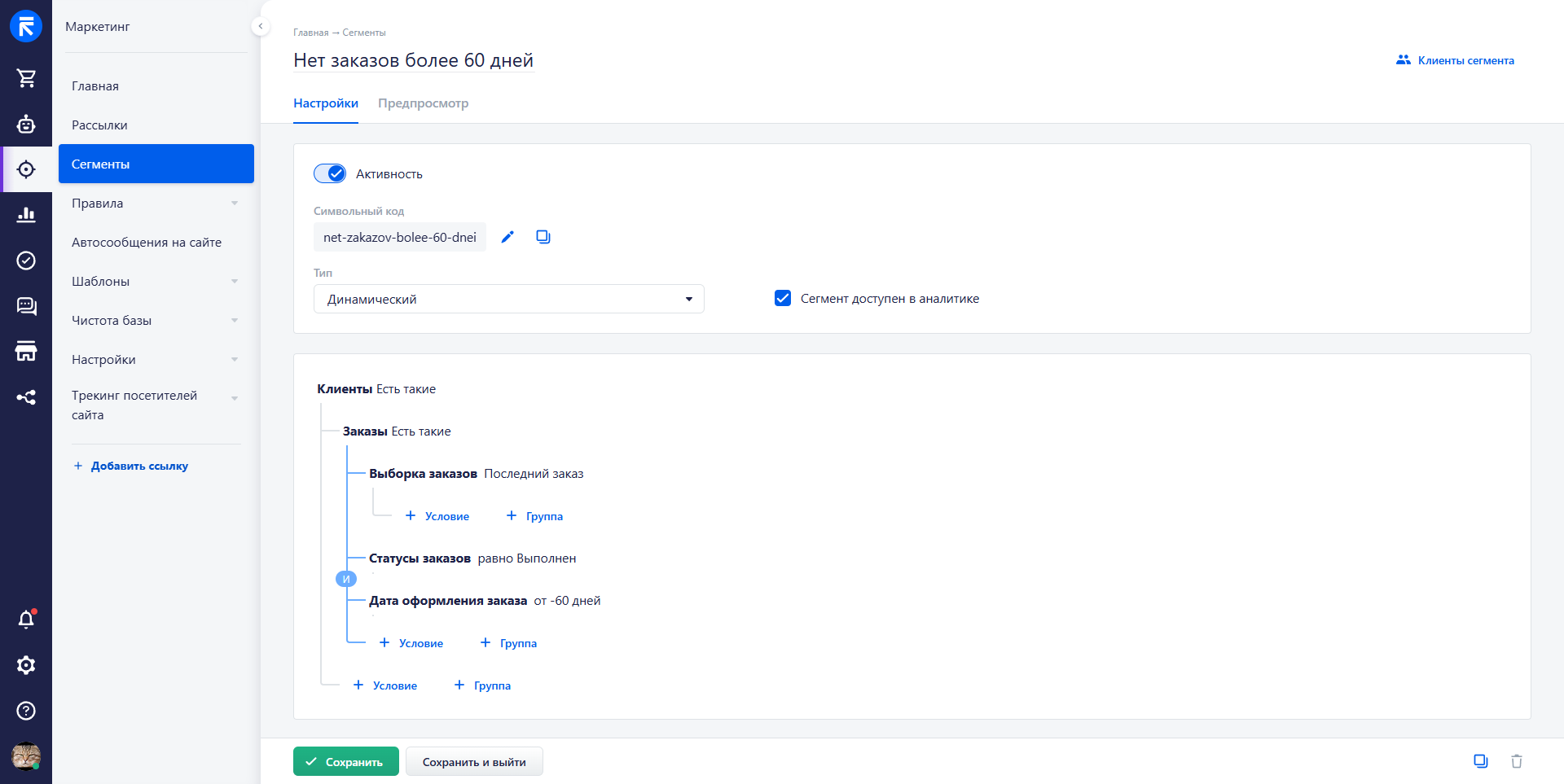Open the notifications bell
This screenshot has width=1564, height=784.
point(26,620)
